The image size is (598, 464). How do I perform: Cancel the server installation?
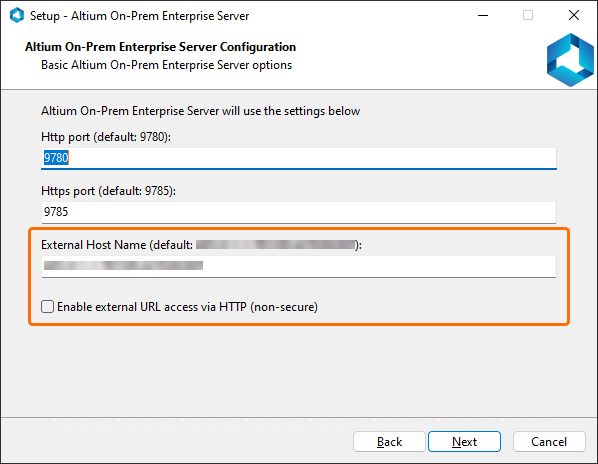(x=549, y=442)
